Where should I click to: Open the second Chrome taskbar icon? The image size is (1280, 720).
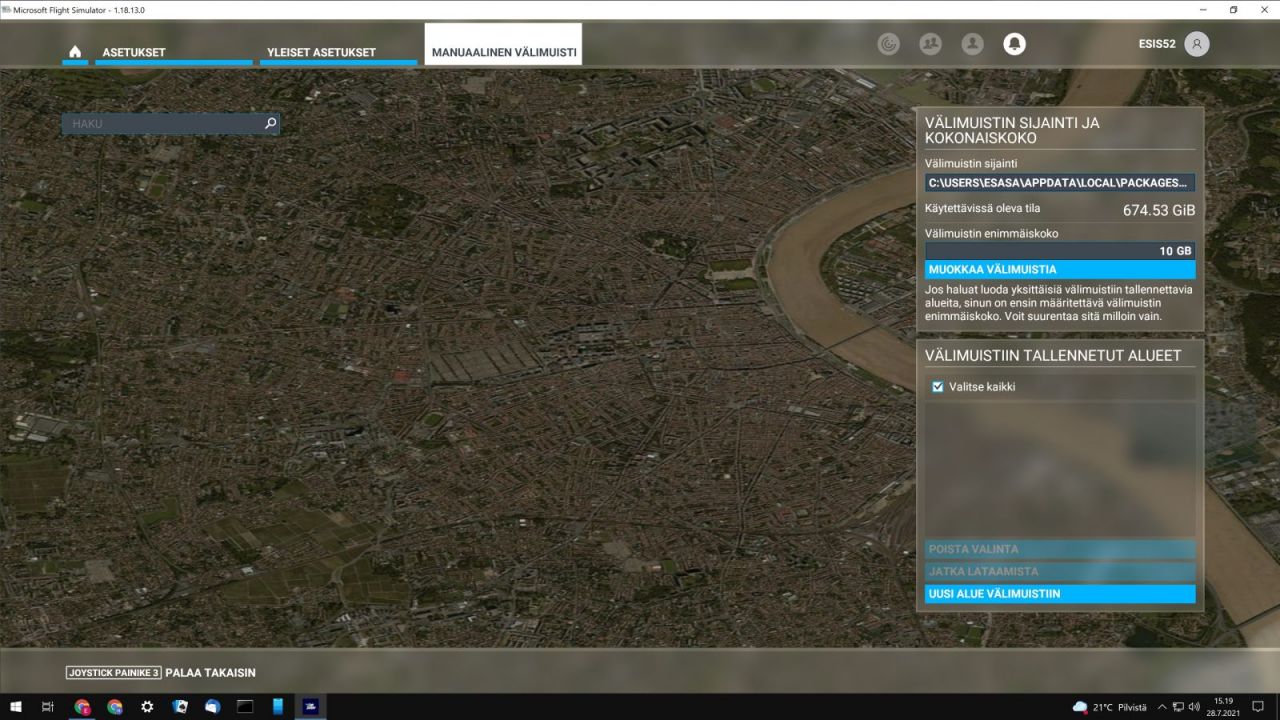(x=115, y=707)
